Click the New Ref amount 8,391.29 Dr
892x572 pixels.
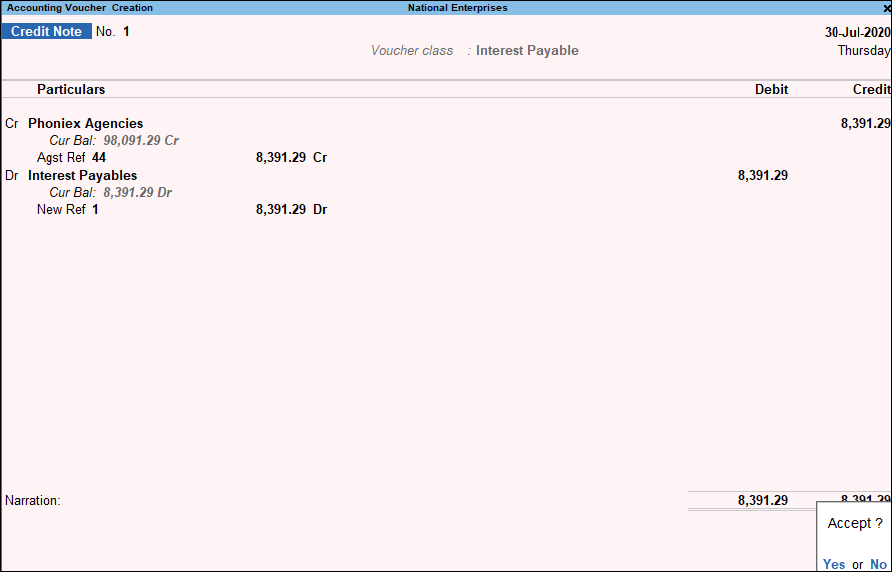pyautogui.click(x=291, y=209)
